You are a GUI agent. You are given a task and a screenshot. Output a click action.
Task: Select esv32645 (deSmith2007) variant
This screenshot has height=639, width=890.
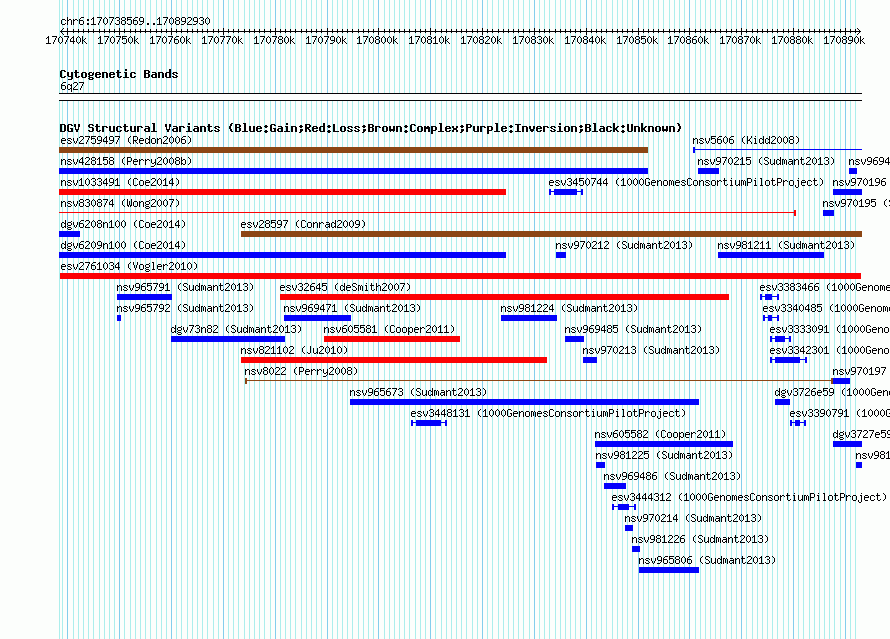345,287
